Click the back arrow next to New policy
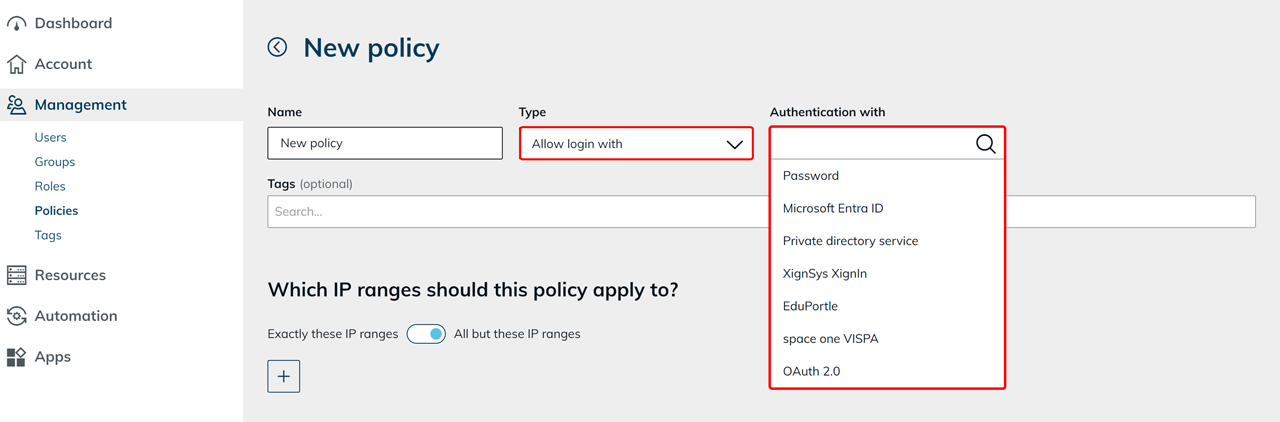 coord(277,47)
